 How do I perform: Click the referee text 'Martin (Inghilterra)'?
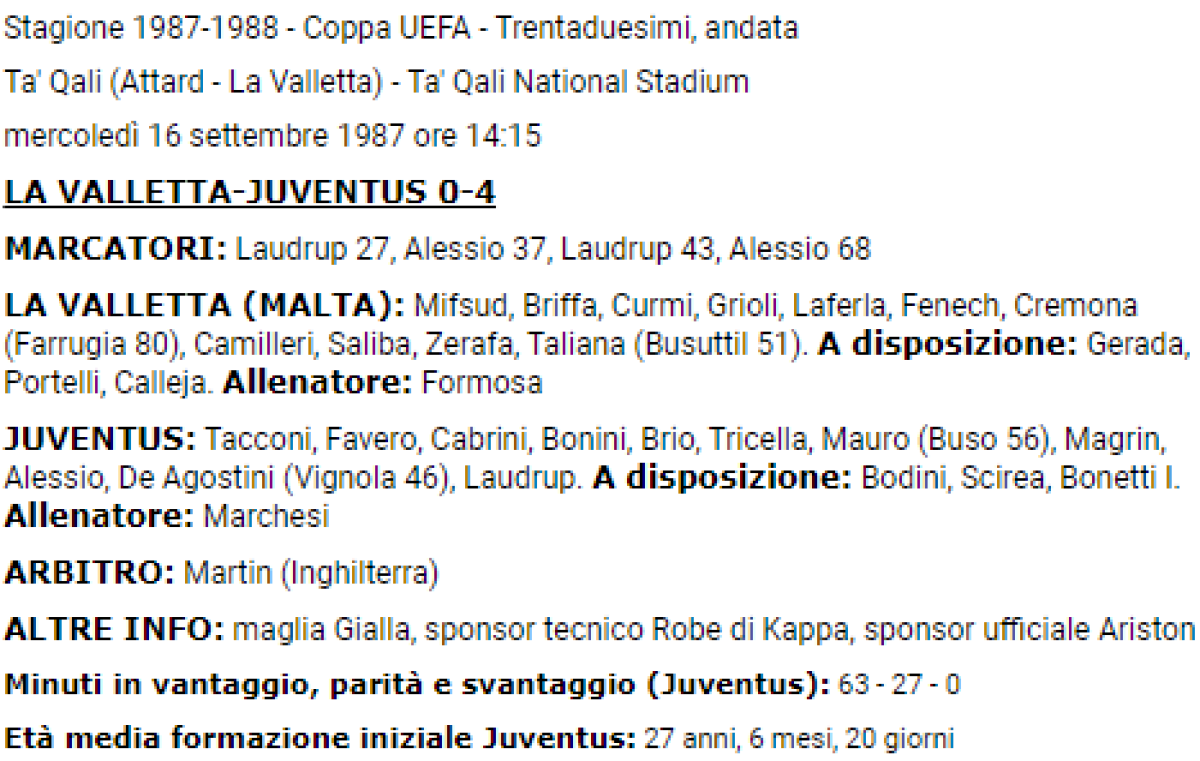(x=311, y=574)
